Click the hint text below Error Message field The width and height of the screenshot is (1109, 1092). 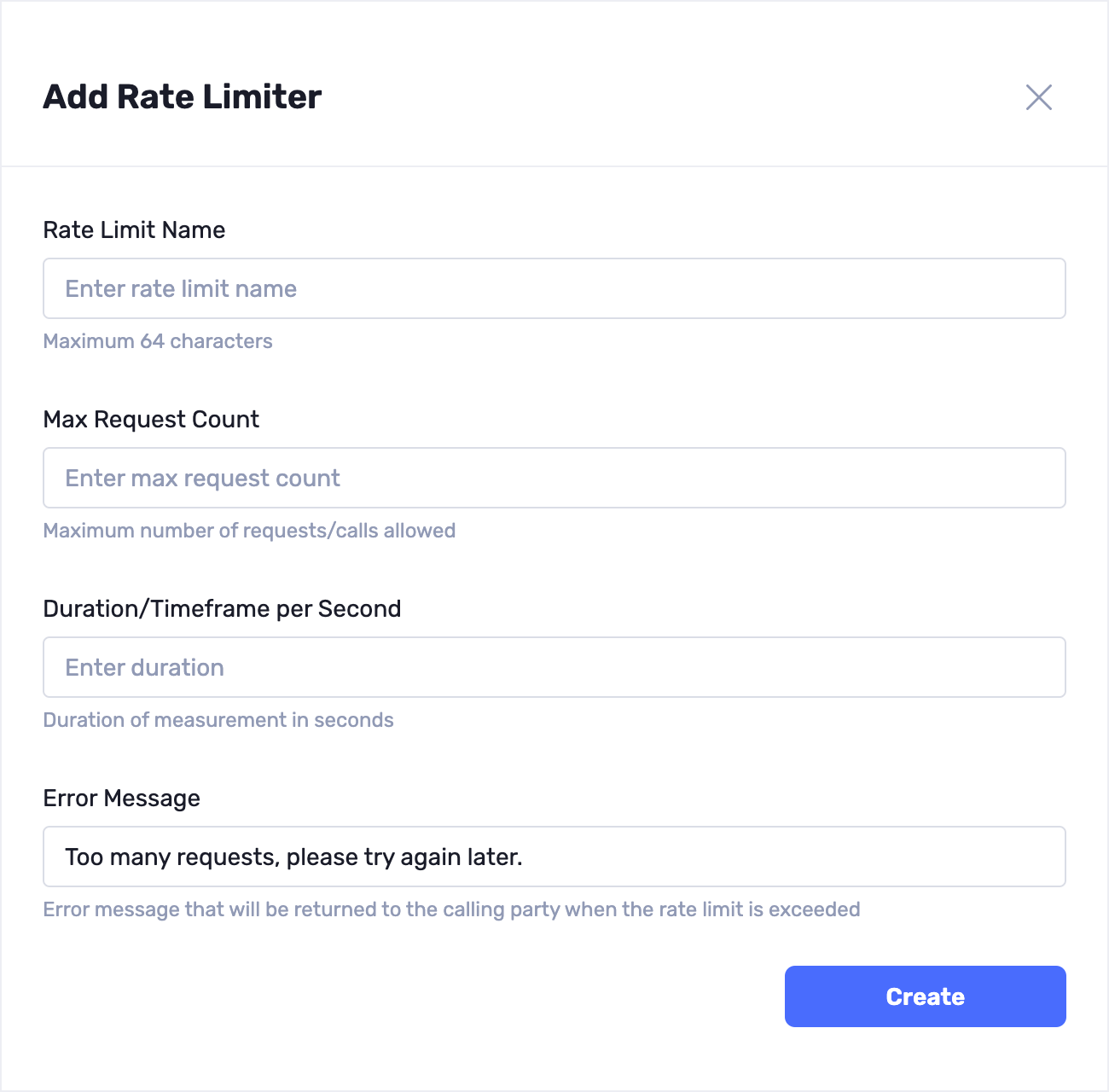tap(451, 909)
